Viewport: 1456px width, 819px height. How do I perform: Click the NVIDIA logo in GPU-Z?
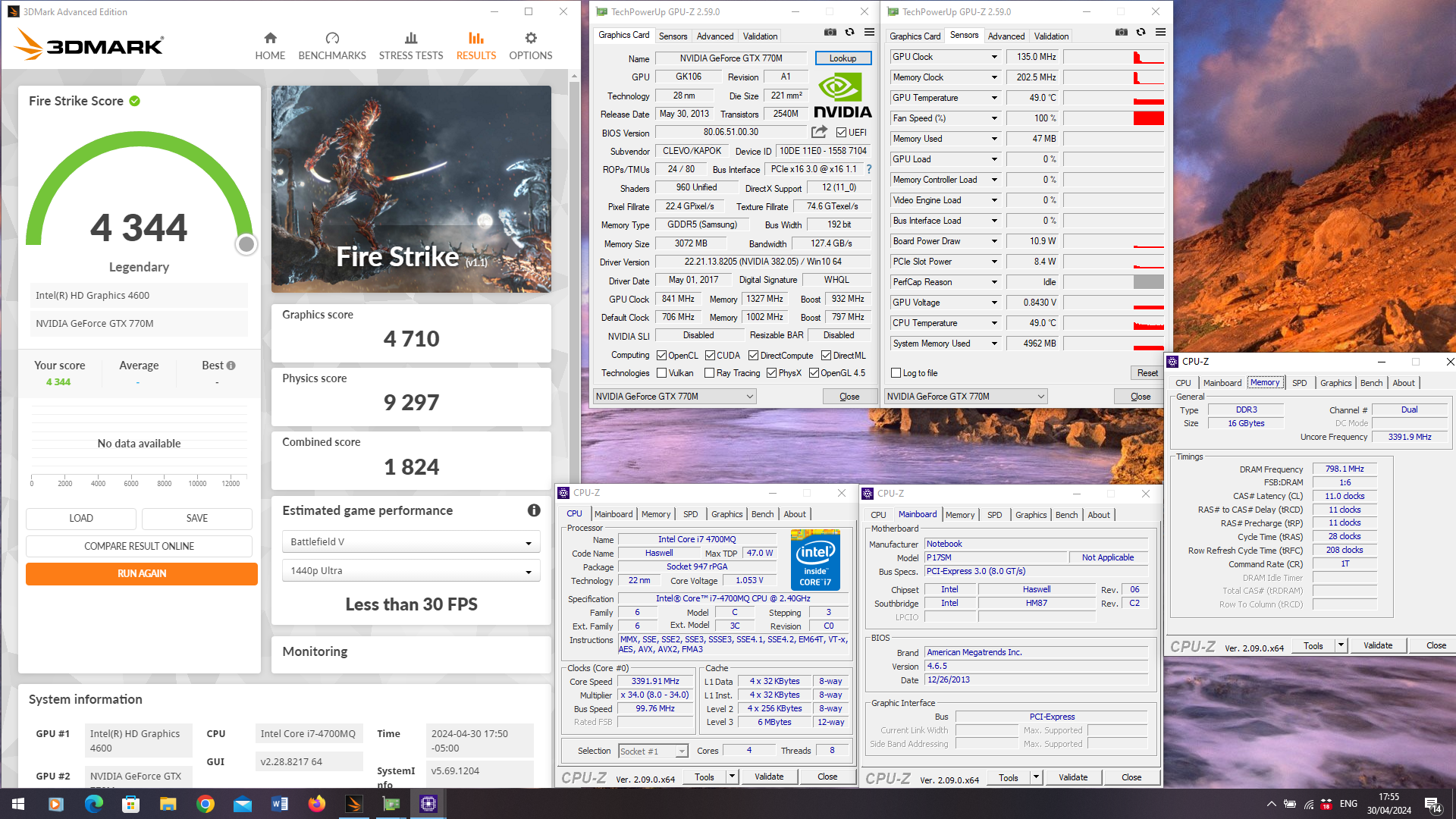[843, 95]
